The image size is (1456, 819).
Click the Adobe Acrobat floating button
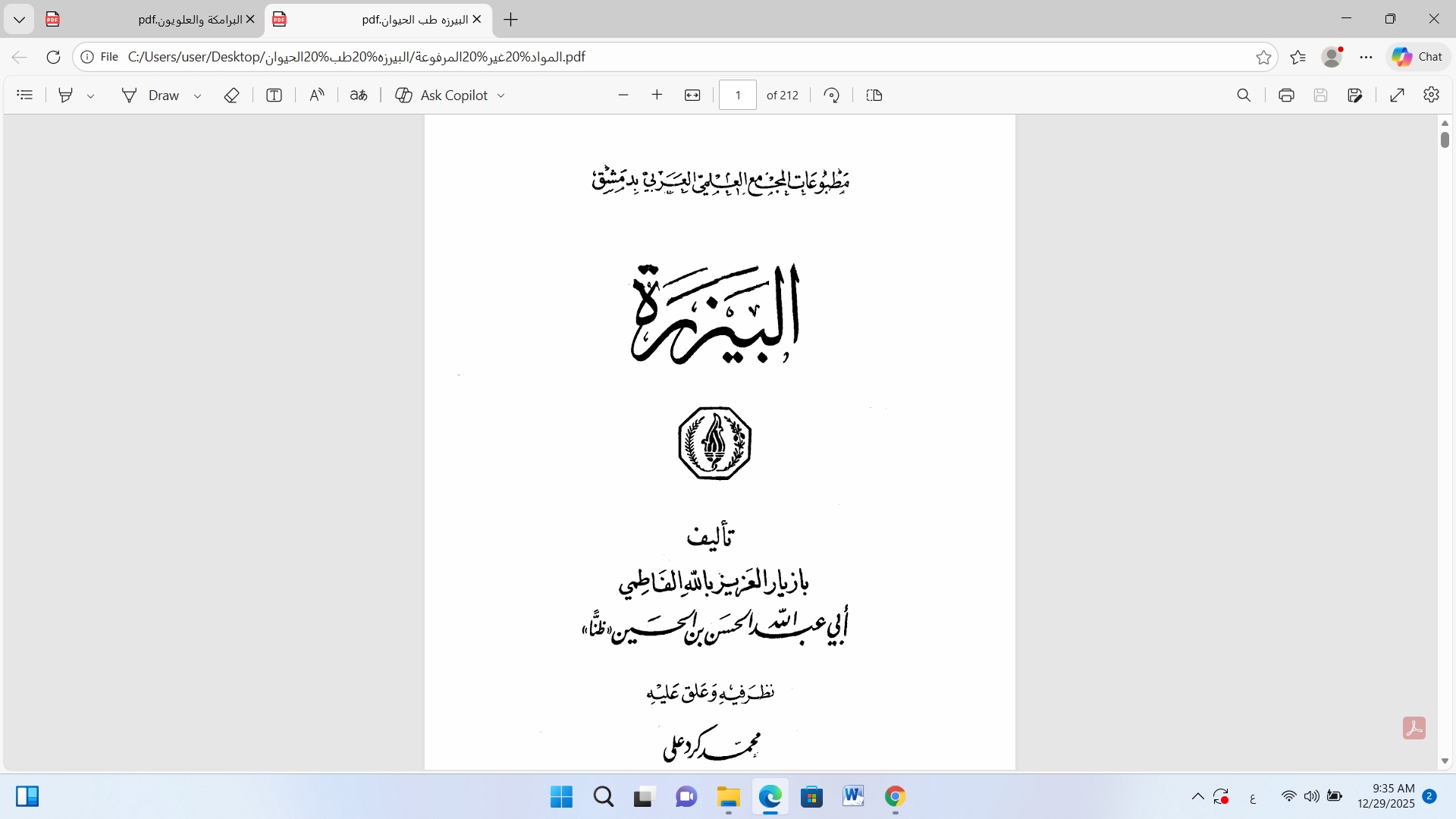tap(1414, 728)
